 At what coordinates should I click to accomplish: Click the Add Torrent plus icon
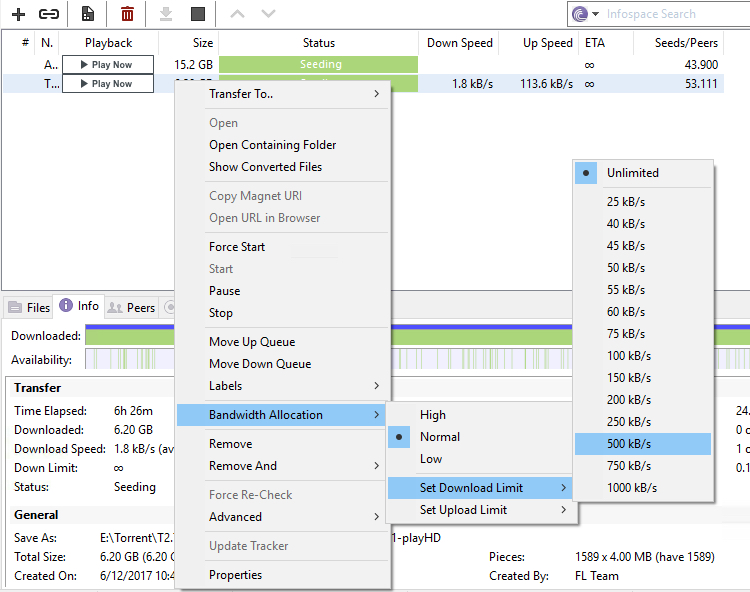tap(18, 14)
